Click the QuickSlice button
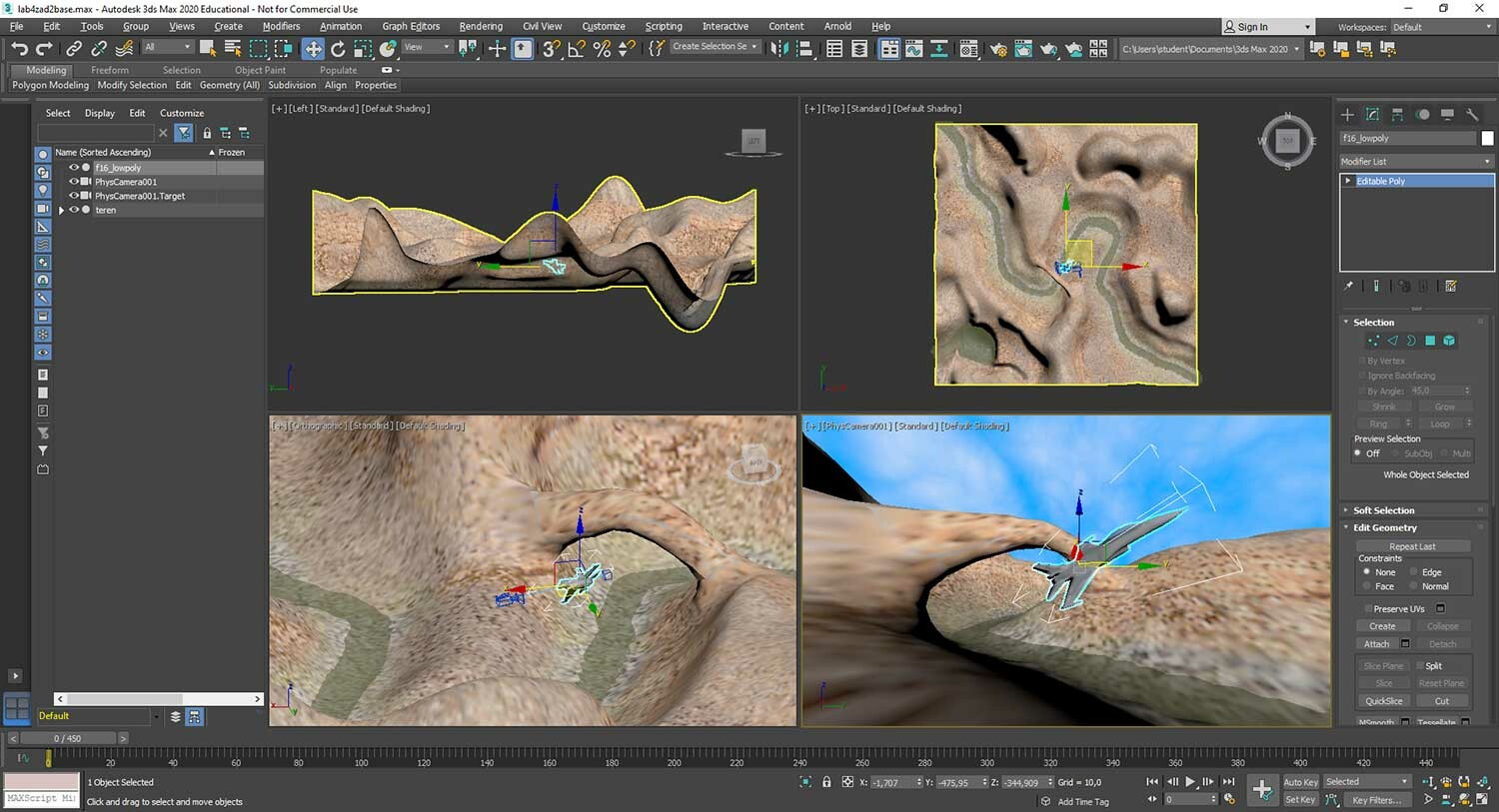The width and height of the screenshot is (1499, 812). [x=1383, y=701]
